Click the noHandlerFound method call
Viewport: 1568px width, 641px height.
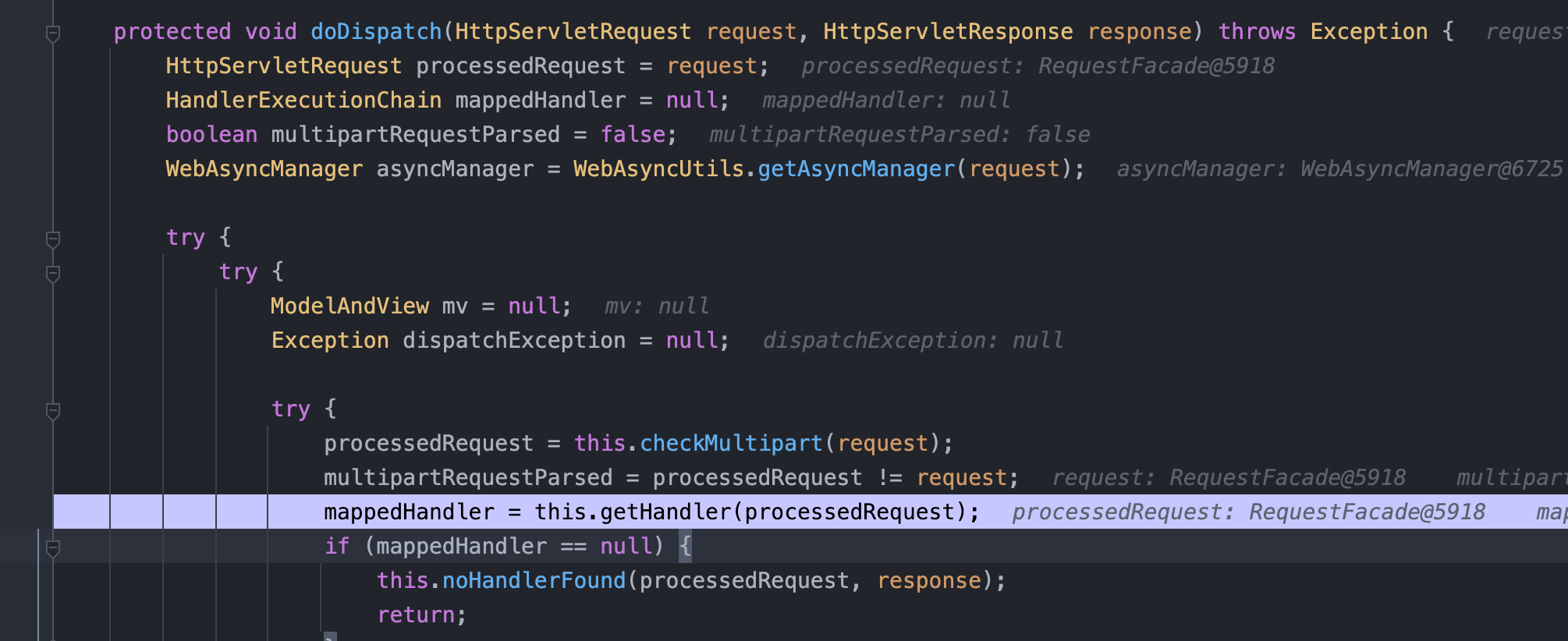pyautogui.click(x=534, y=581)
